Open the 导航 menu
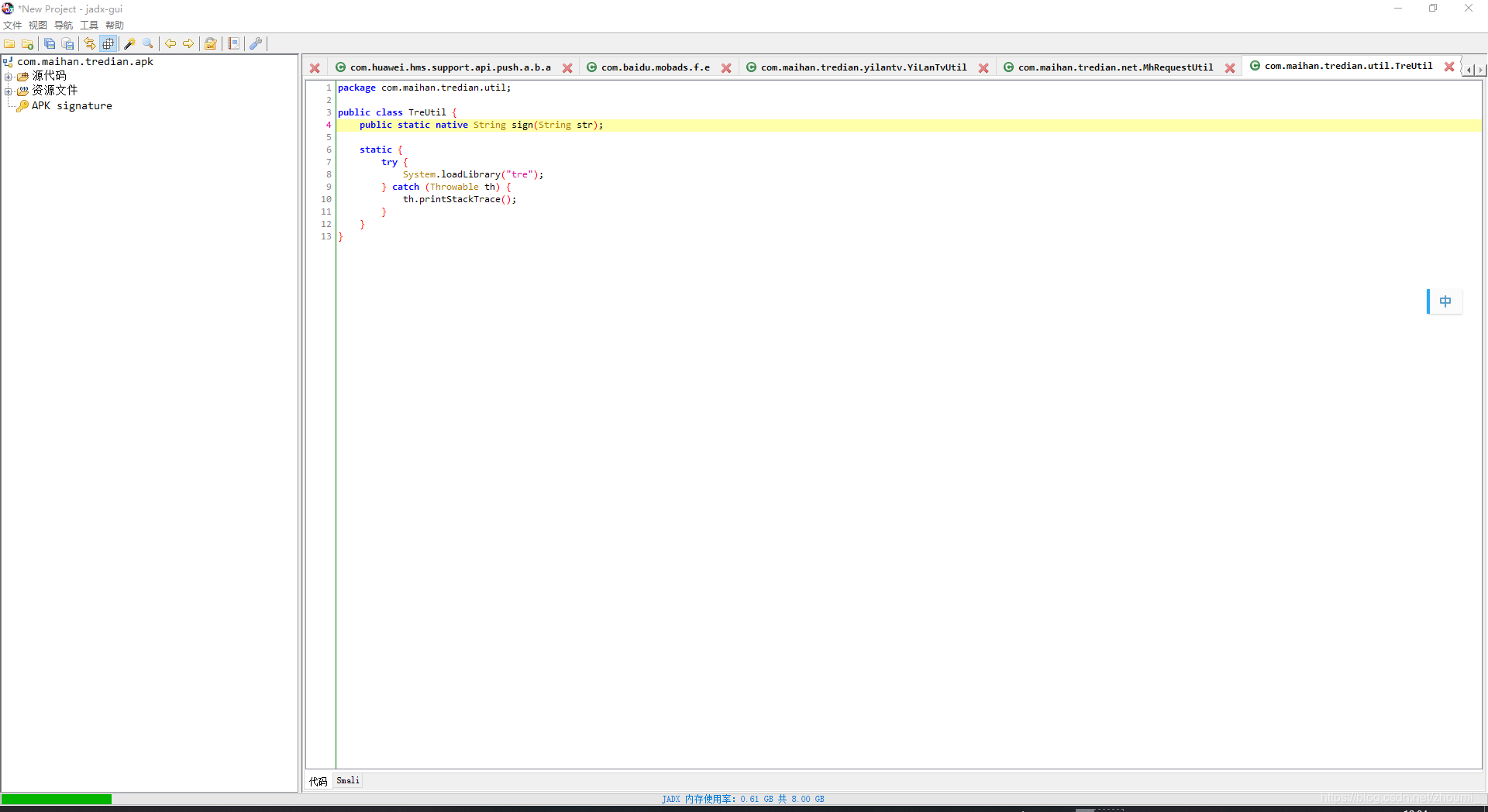Screen dimensions: 1488x812 click(x=64, y=26)
